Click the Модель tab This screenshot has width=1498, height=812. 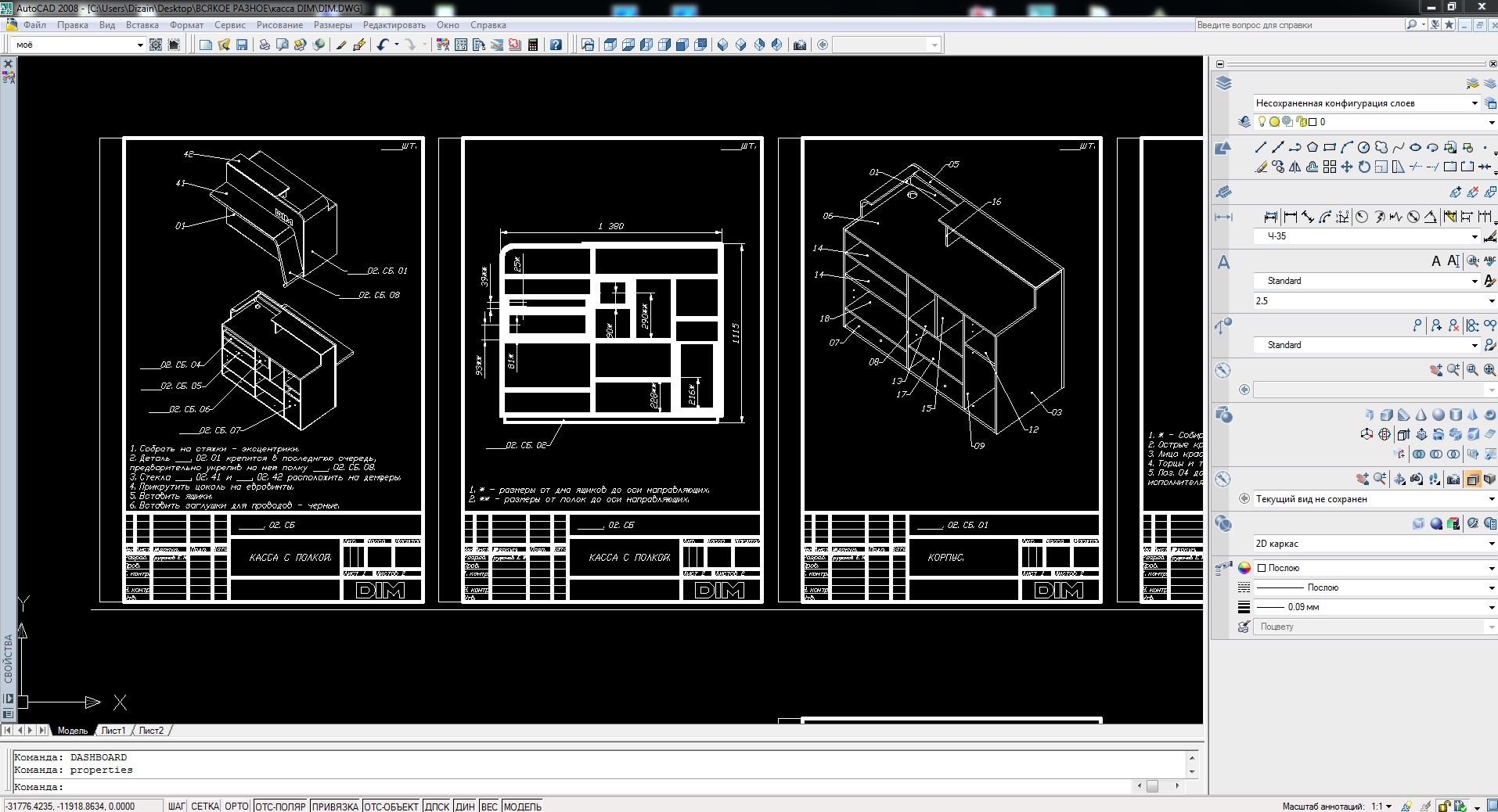point(73,731)
